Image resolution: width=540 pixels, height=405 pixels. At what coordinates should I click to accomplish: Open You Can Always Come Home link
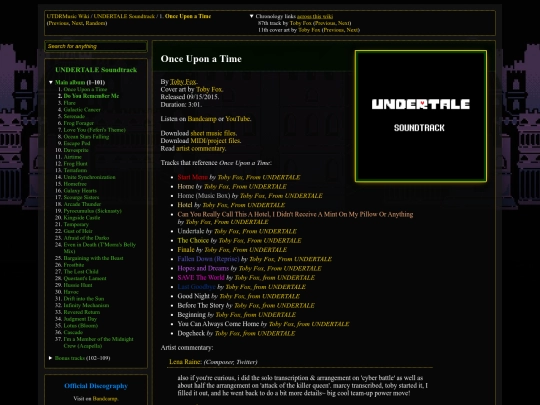pos(218,324)
